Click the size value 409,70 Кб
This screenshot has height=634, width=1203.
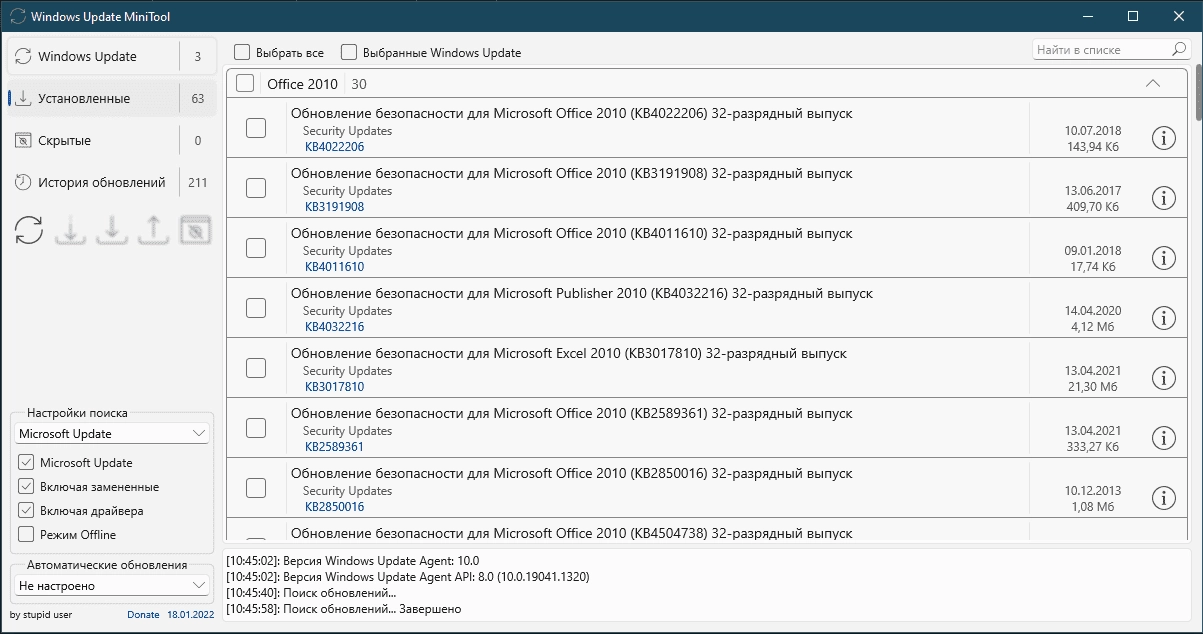click(1093, 207)
